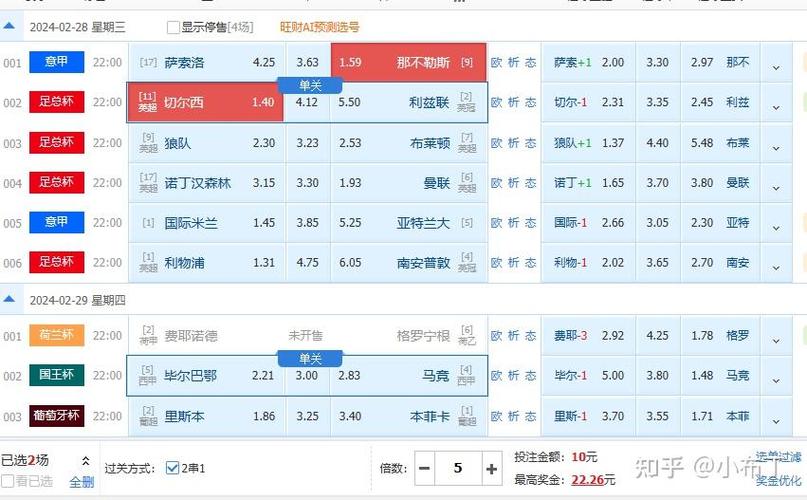Select 狼队 home win odds 2.30
Viewport: 807px width, 500px height.
206,143
